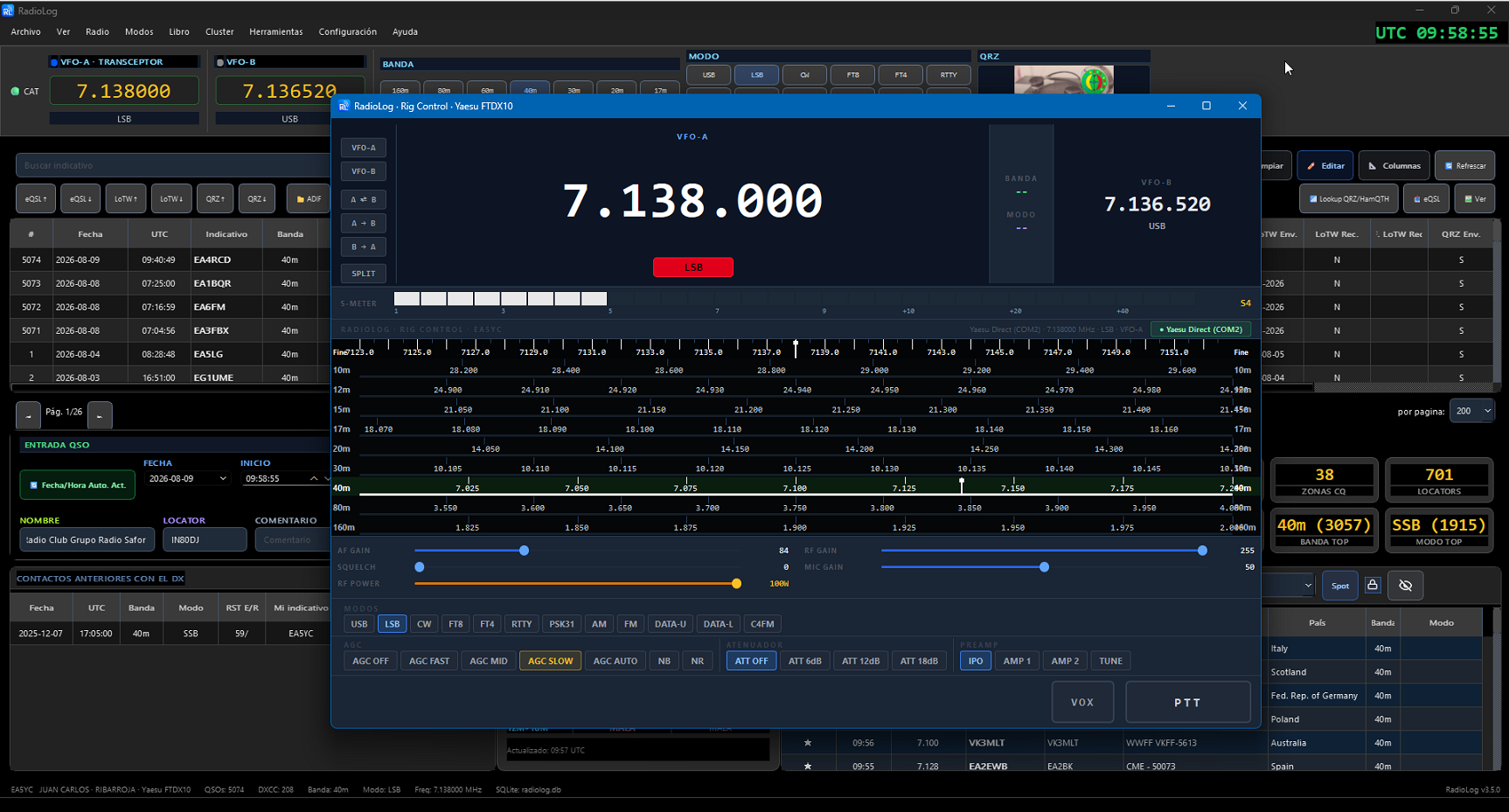
Task: Set AGC OFF
Action: [371, 661]
